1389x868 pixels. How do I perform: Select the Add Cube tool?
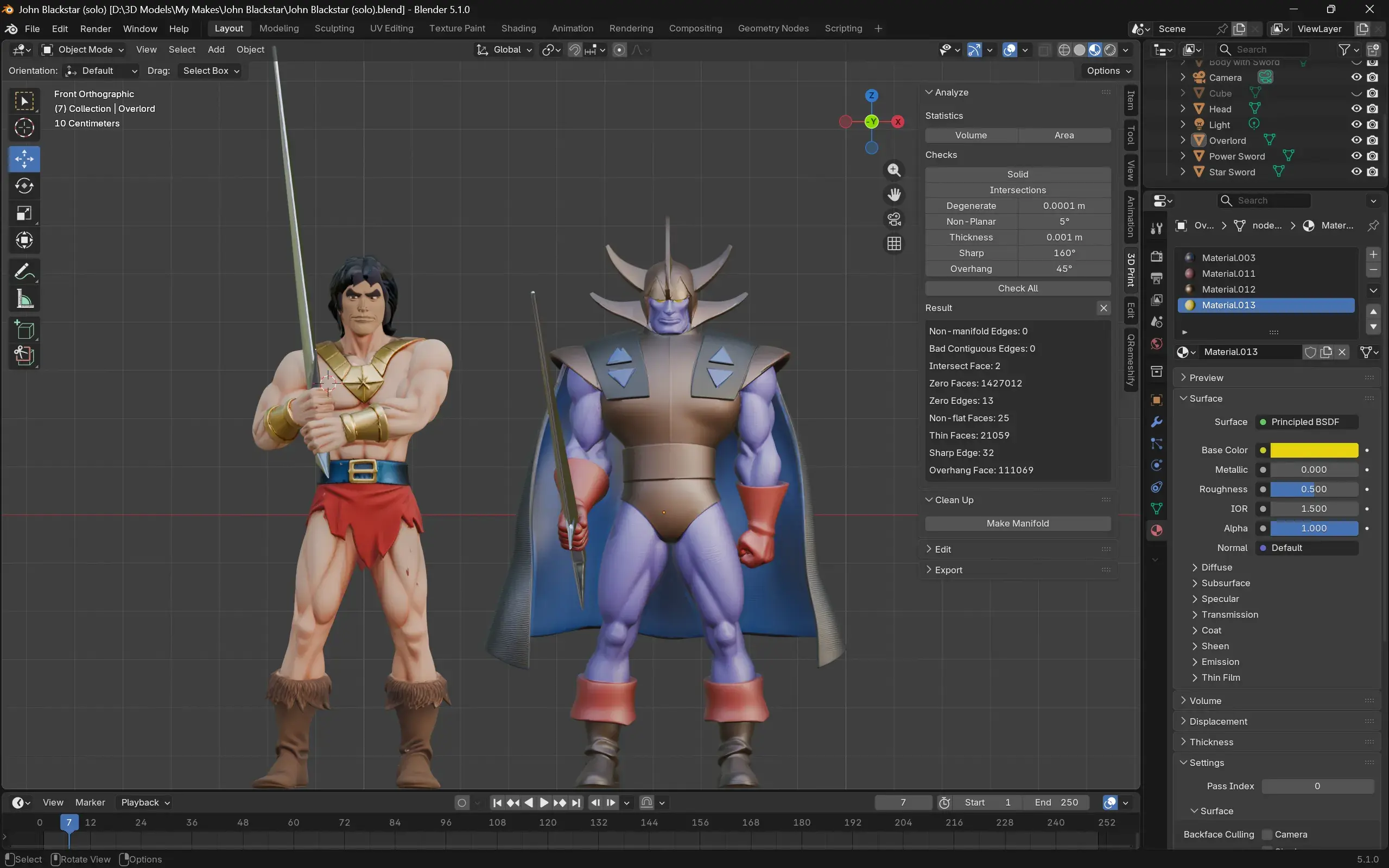24,330
